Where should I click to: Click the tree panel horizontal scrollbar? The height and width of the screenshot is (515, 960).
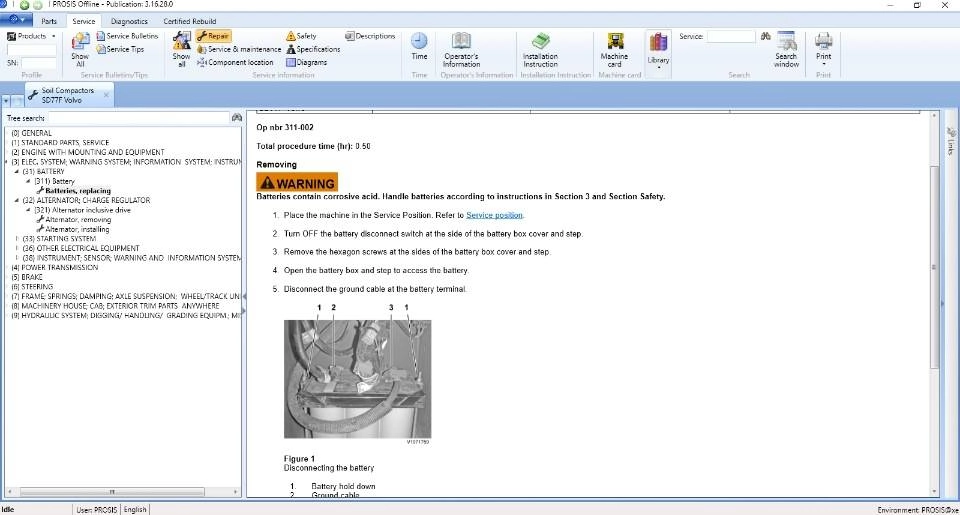click(112, 492)
